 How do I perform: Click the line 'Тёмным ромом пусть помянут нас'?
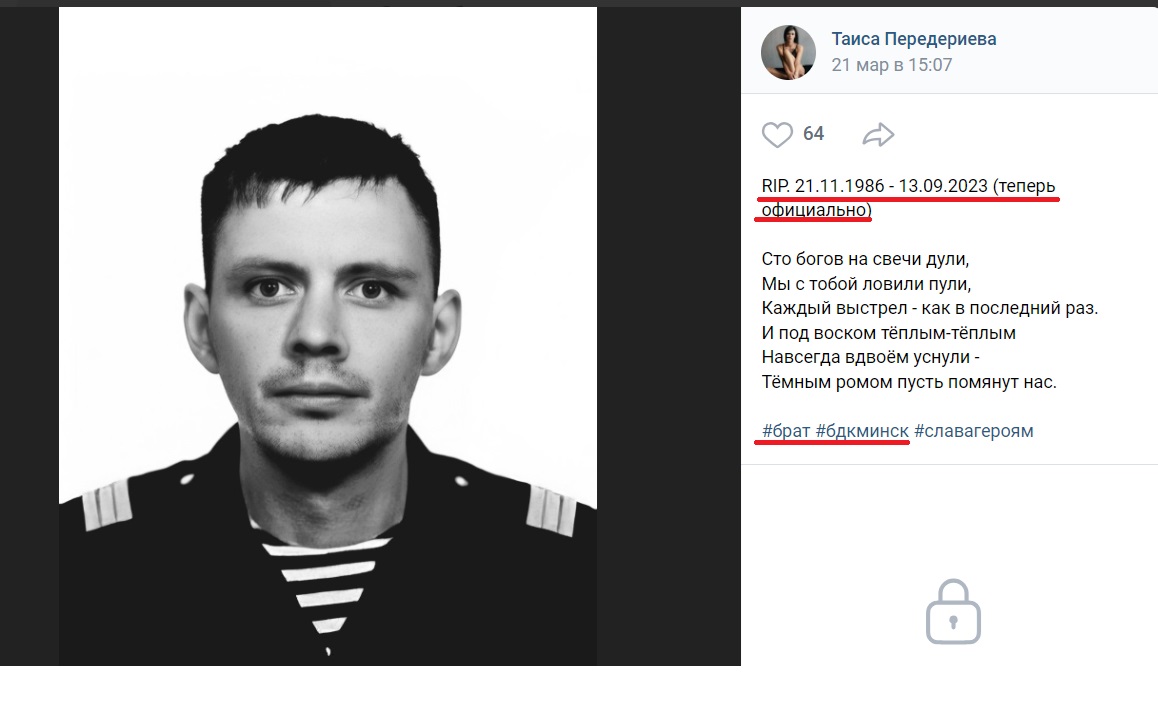point(908,382)
